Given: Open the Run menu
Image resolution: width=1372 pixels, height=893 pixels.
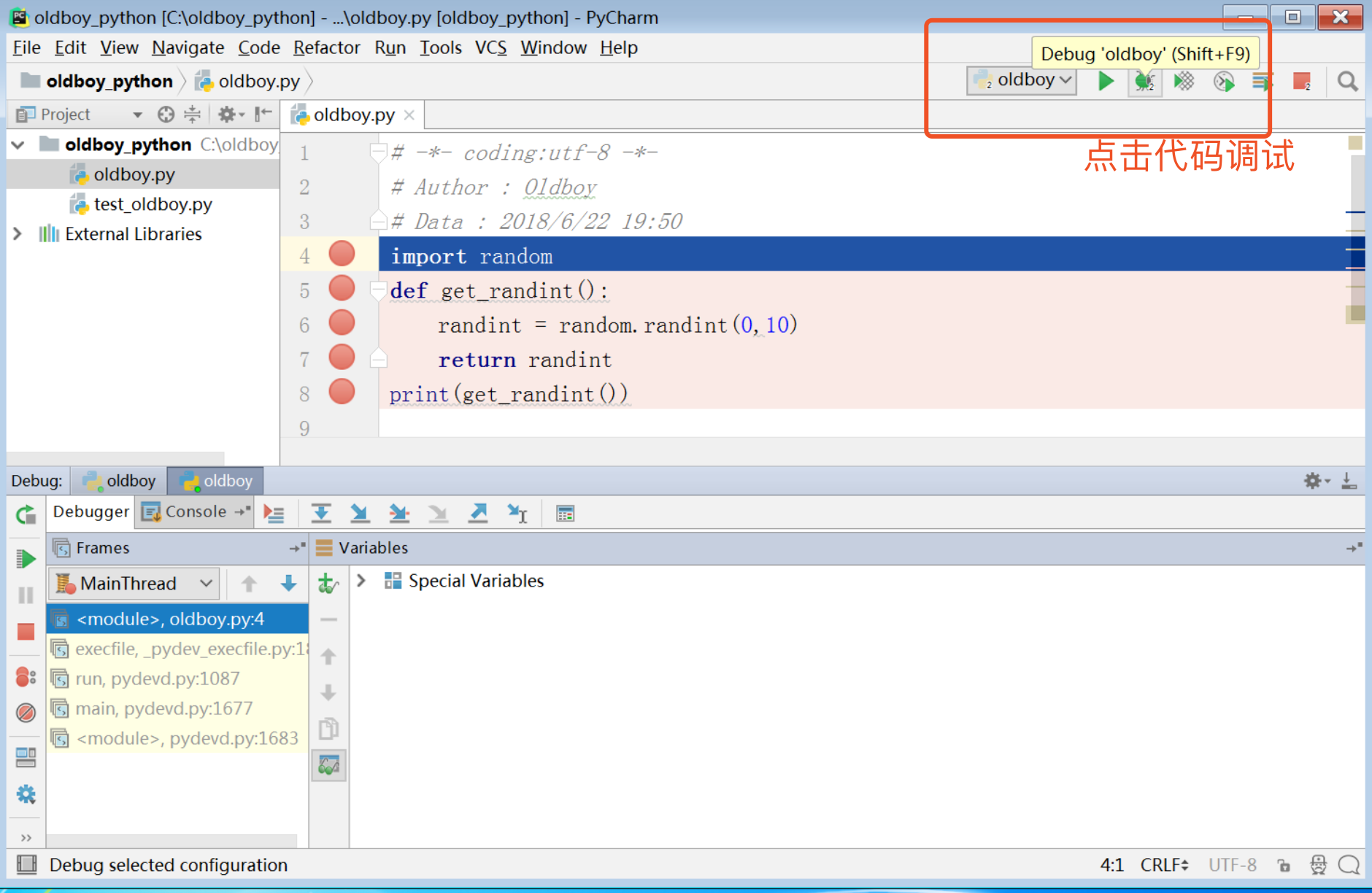Looking at the screenshot, I should (390, 47).
